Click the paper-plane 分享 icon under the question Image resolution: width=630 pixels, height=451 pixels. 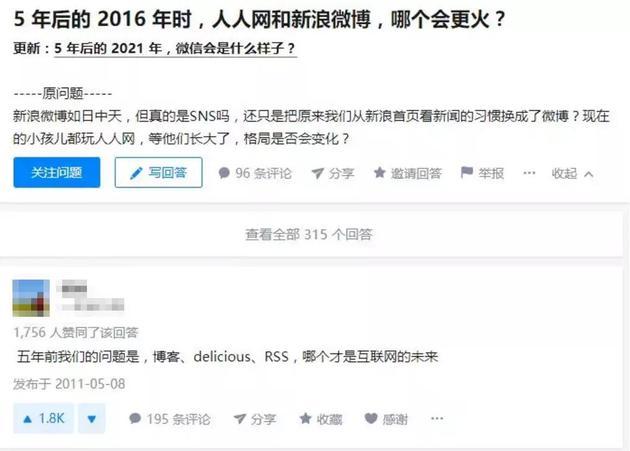tap(317, 173)
